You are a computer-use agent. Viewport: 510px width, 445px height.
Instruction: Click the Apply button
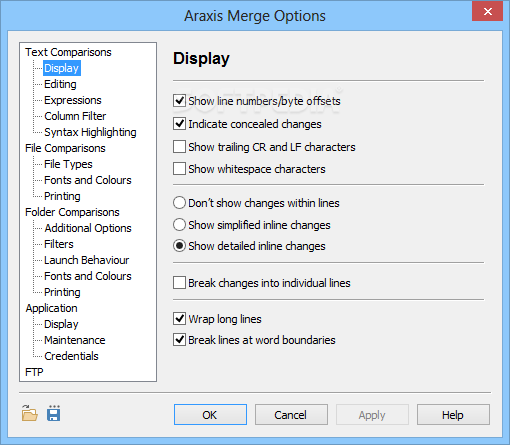click(x=372, y=415)
